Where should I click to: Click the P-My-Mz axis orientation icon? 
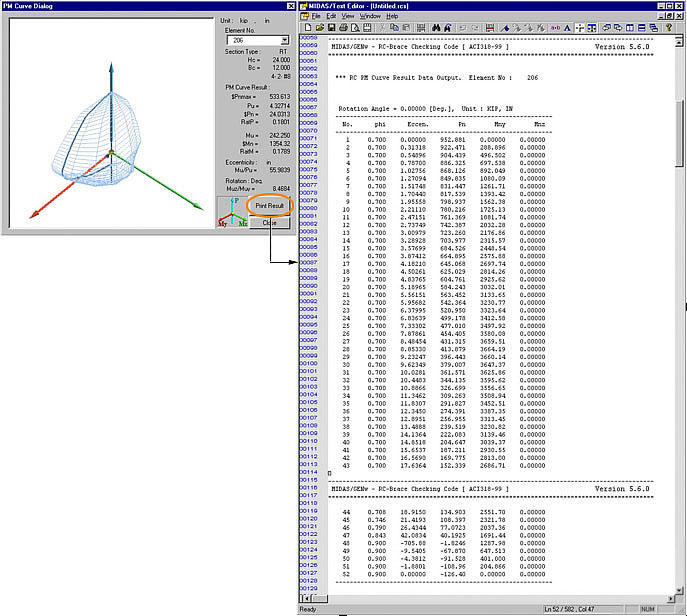click(x=233, y=212)
